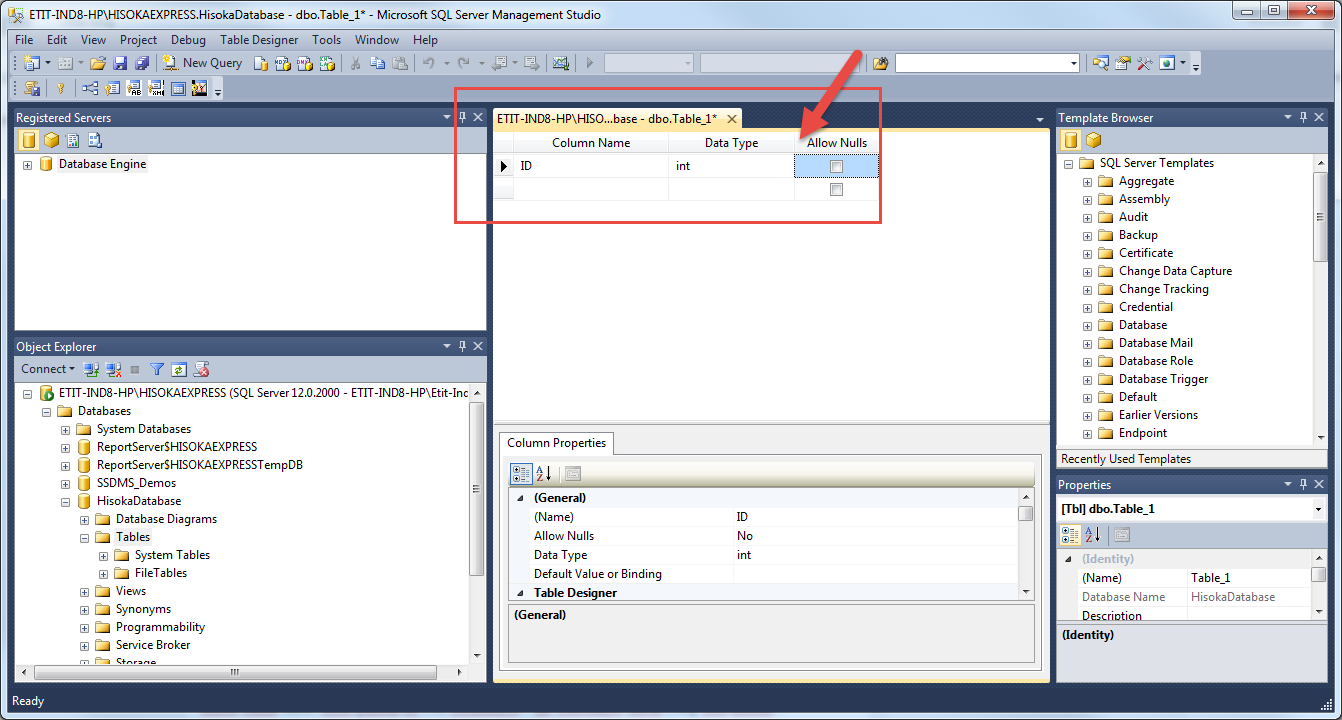Apply a filter in Object Explorer
Viewport: 1342px width, 720px height.
coord(157,369)
